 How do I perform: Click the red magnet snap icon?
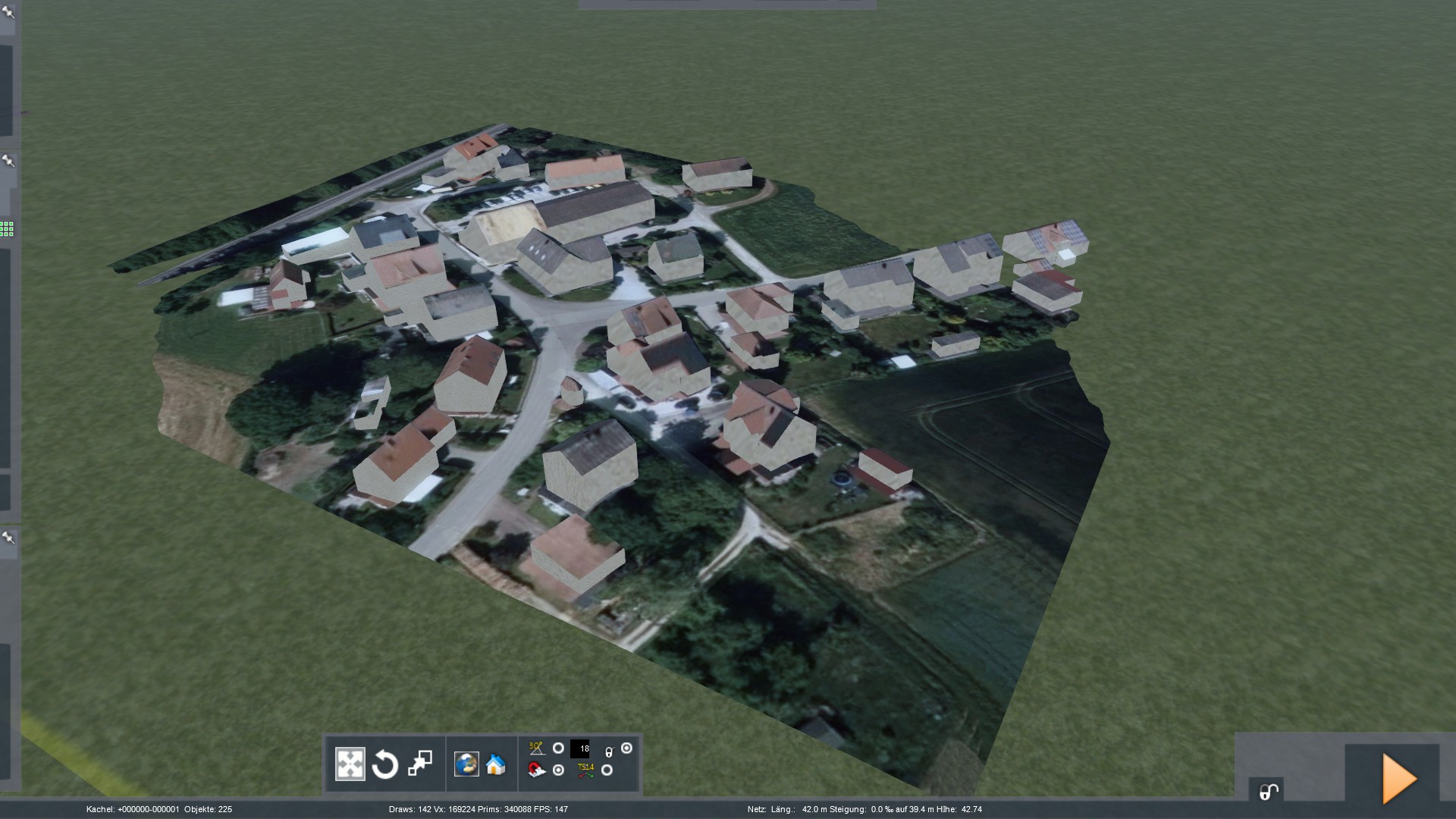(x=536, y=770)
